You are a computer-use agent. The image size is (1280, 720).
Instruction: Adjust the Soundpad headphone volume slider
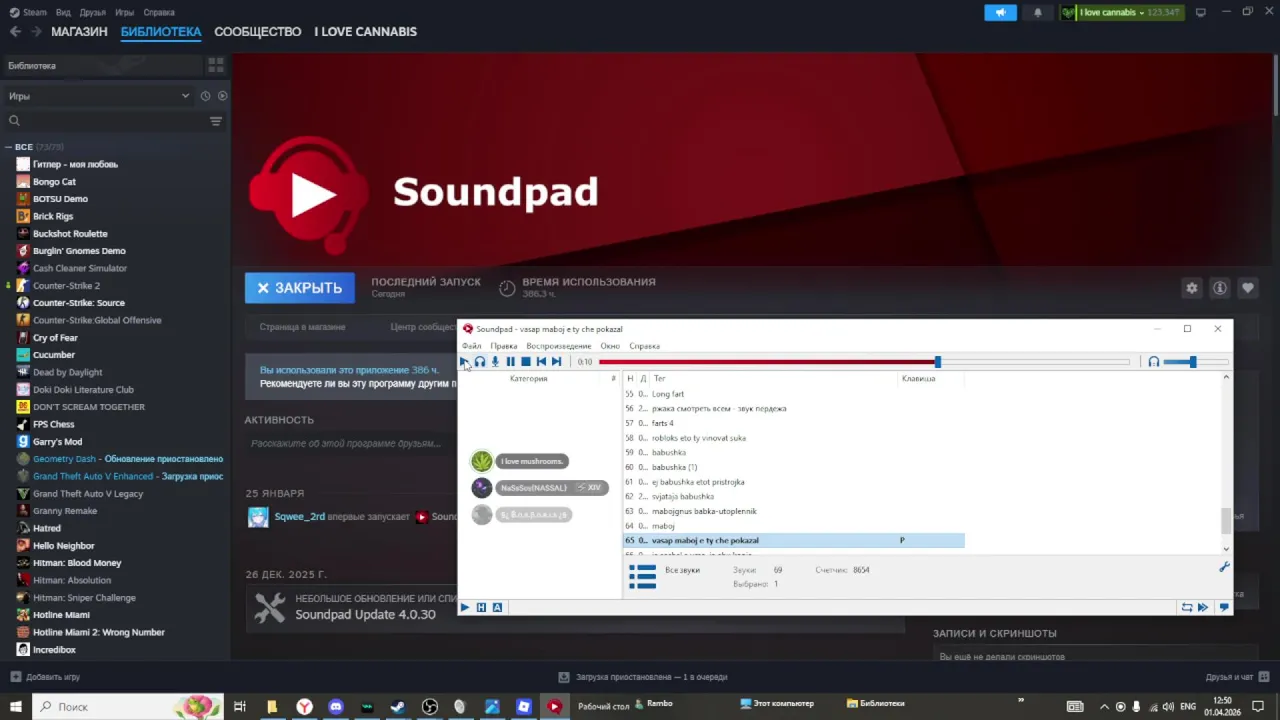click(1192, 362)
